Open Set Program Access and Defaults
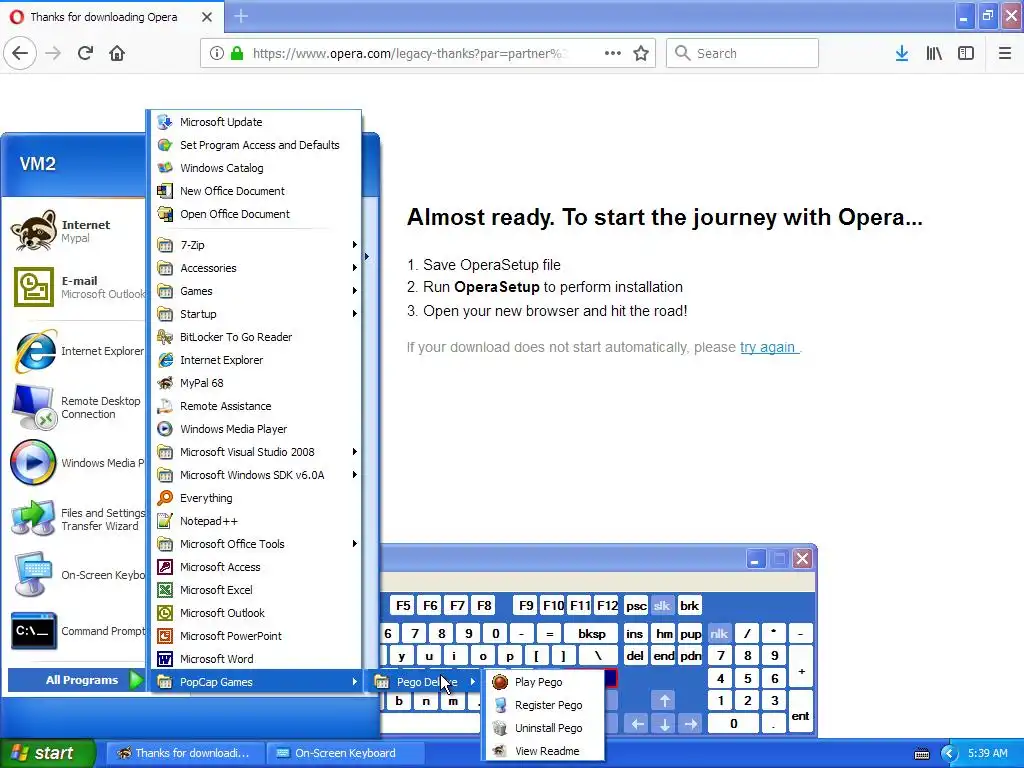 (x=256, y=145)
